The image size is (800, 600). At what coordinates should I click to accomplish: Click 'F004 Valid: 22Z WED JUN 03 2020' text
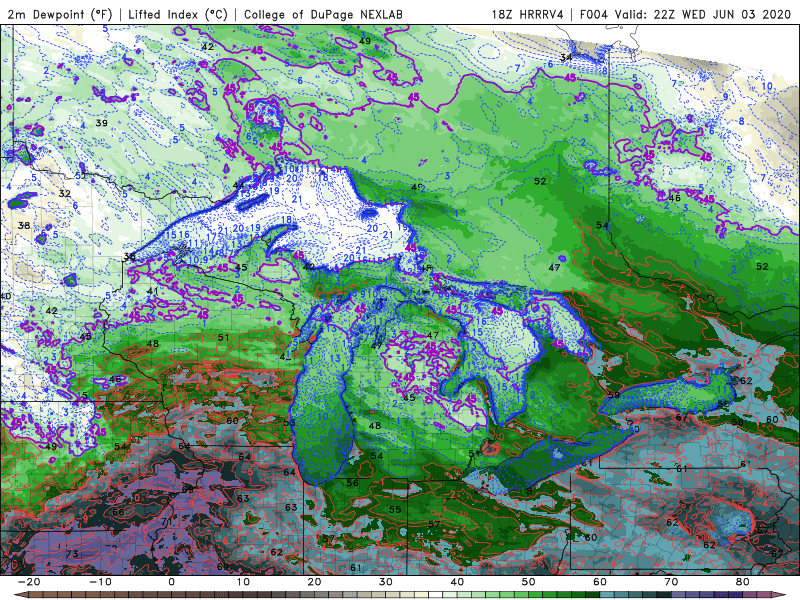[x=685, y=15]
